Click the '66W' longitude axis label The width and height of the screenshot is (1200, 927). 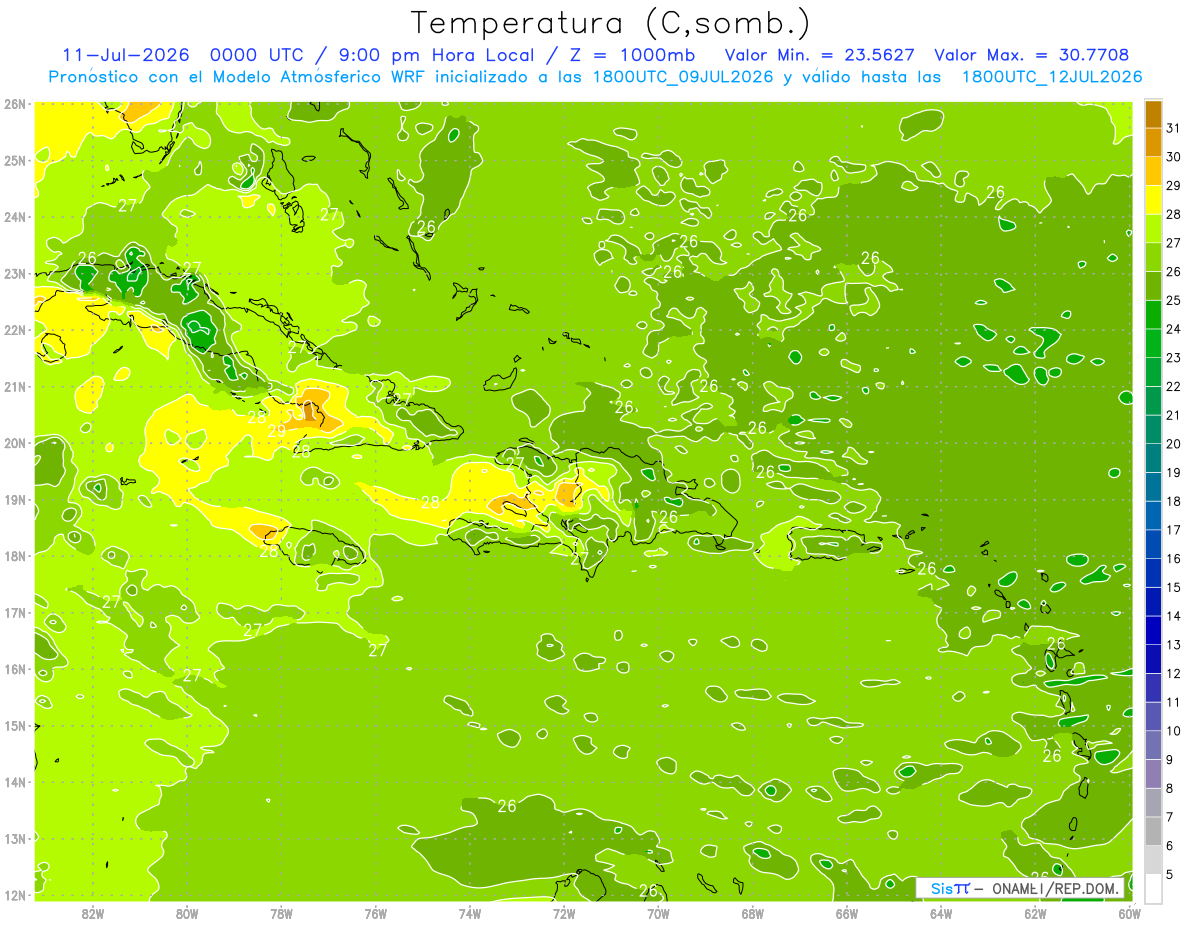coord(847,913)
